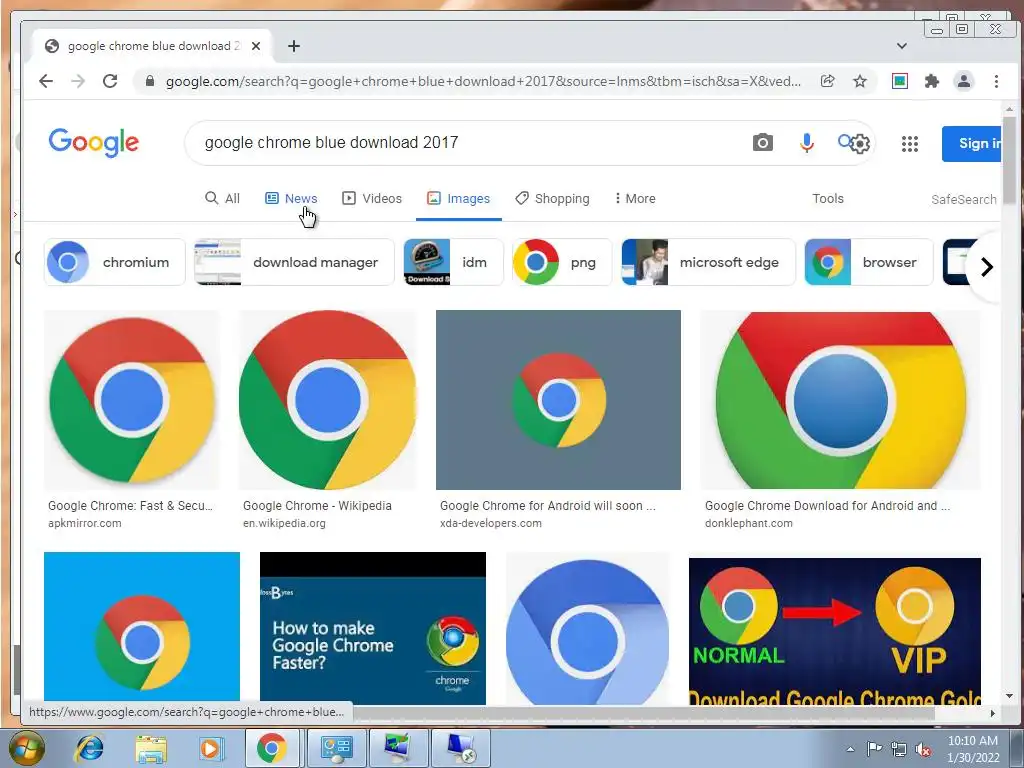The width and height of the screenshot is (1024, 768).
Task: Open the Windows Start menu
Action: [x=26, y=748]
